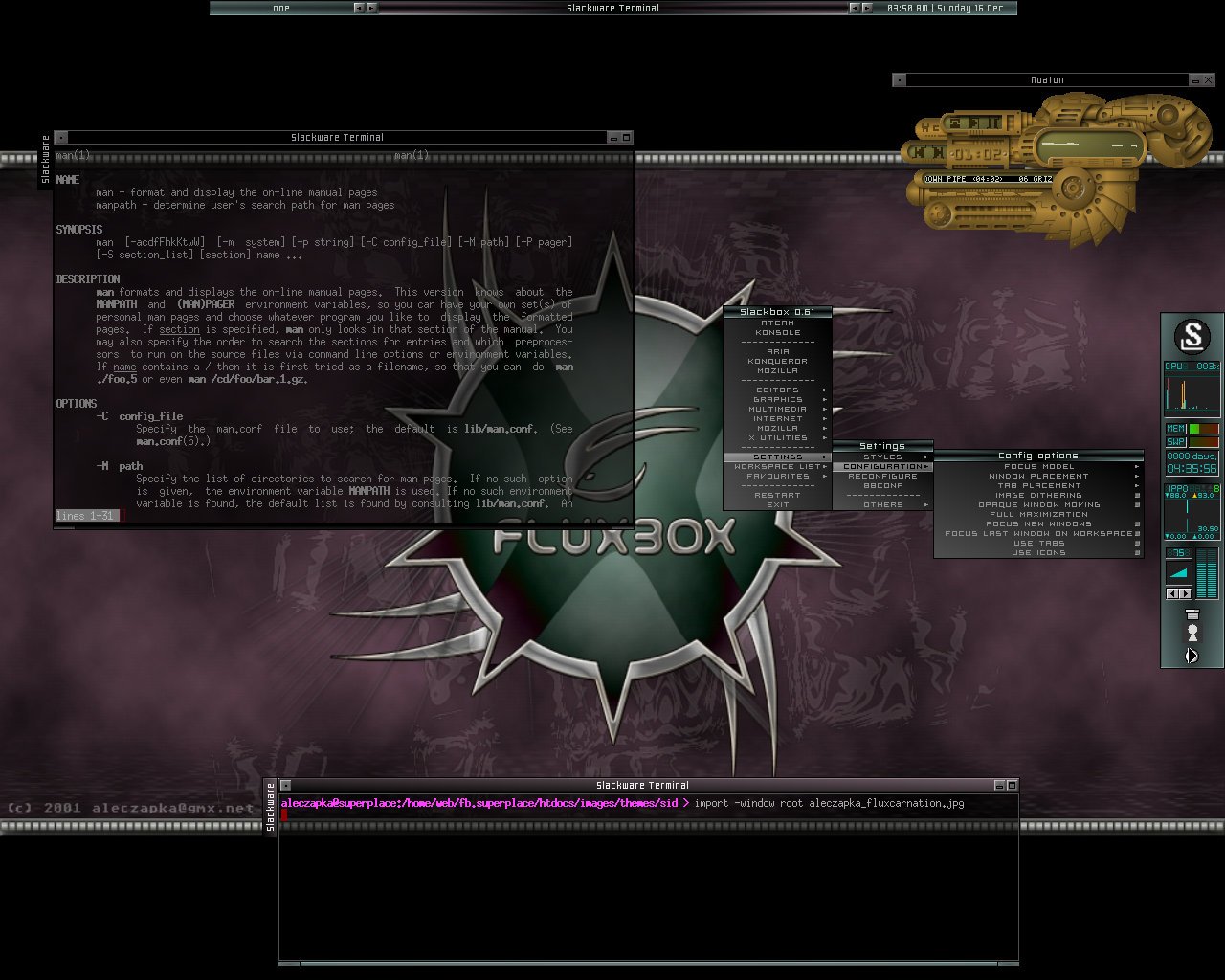This screenshot has height=980, width=1225.
Task: Launch Mozilla from the top Slackbox menu section
Action: [x=777, y=370]
